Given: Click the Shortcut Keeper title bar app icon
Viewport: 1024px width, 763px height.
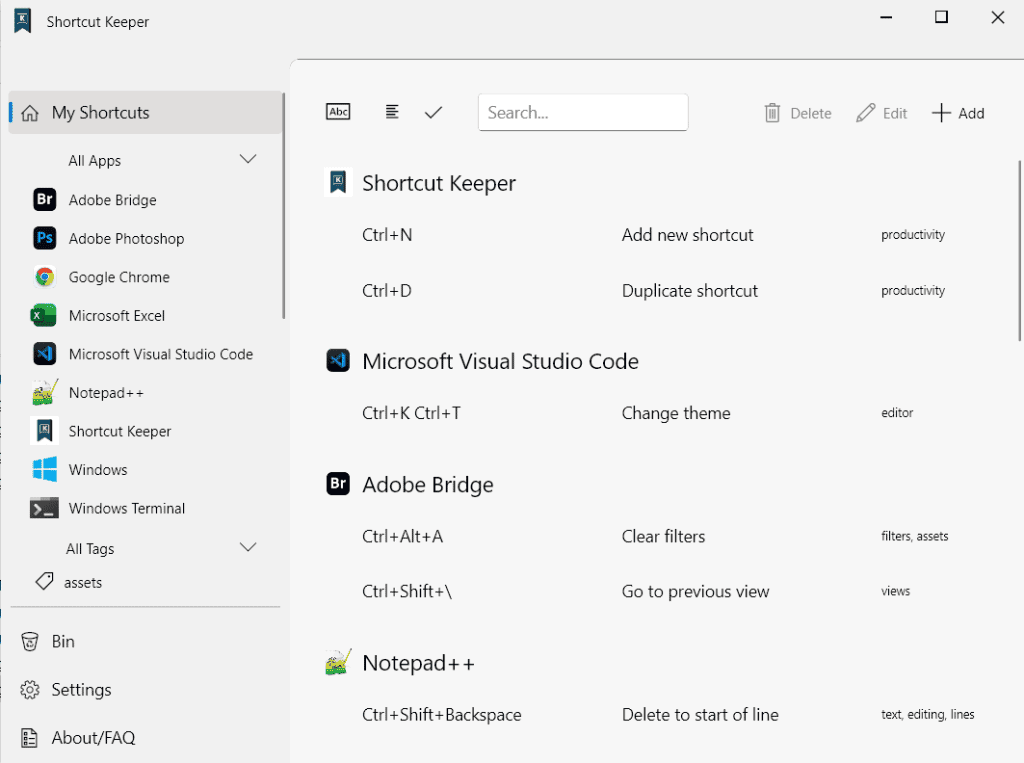Looking at the screenshot, I should 23,21.
